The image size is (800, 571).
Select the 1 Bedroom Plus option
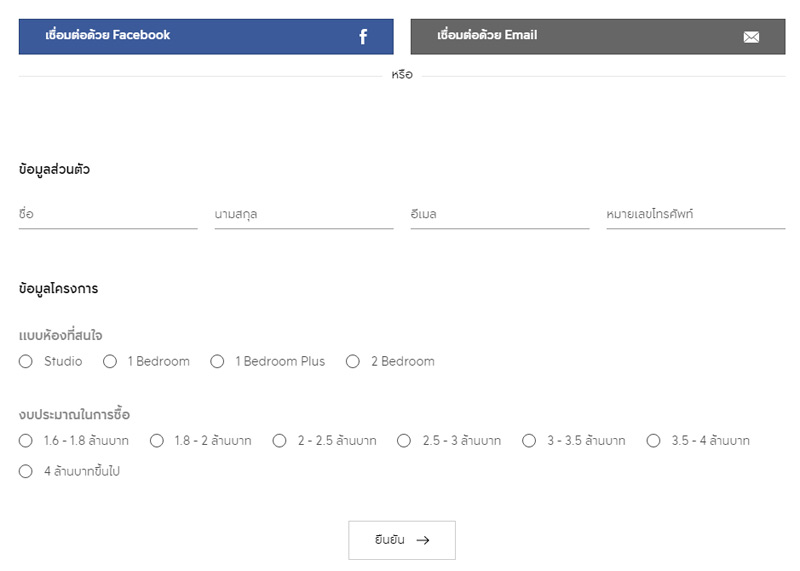(217, 362)
